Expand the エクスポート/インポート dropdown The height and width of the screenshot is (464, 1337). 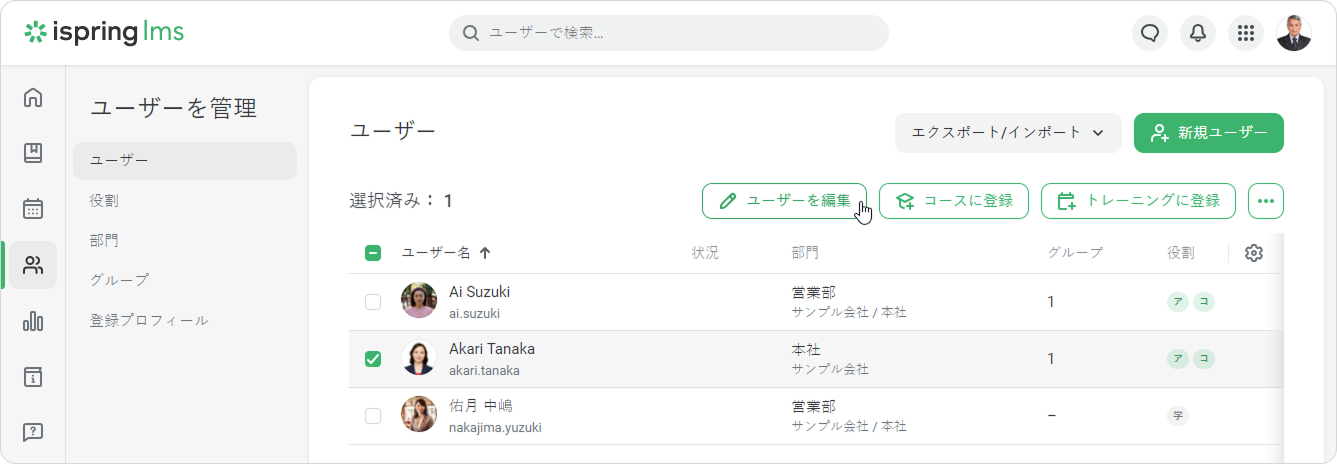tap(1007, 133)
